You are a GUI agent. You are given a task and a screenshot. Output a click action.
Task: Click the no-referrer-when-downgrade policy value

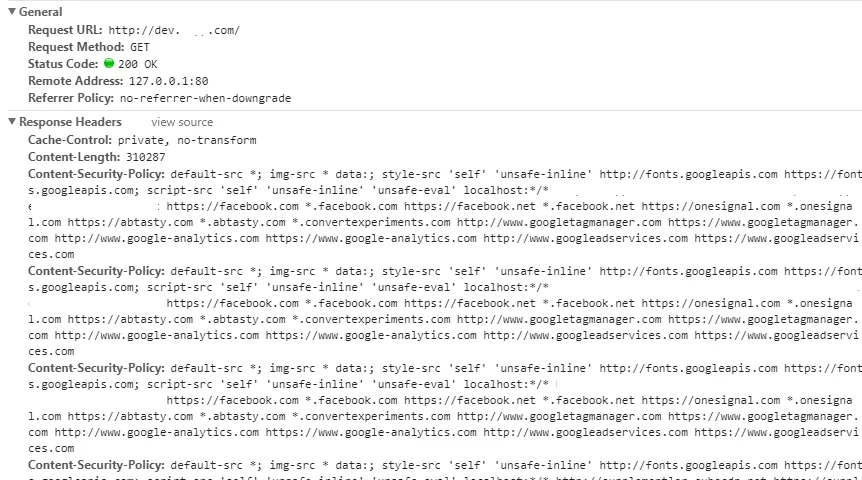[205, 98]
